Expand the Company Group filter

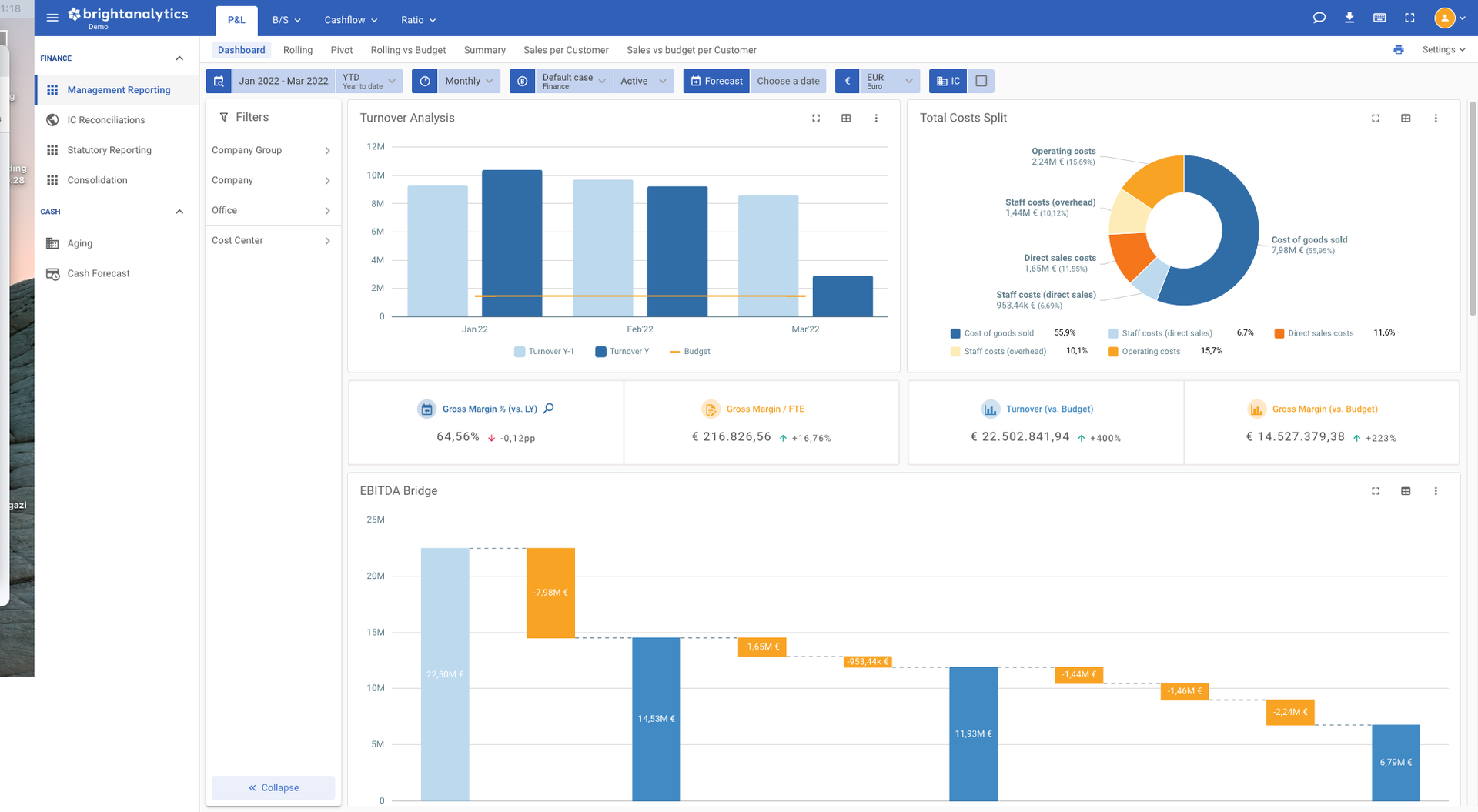(x=273, y=150)
